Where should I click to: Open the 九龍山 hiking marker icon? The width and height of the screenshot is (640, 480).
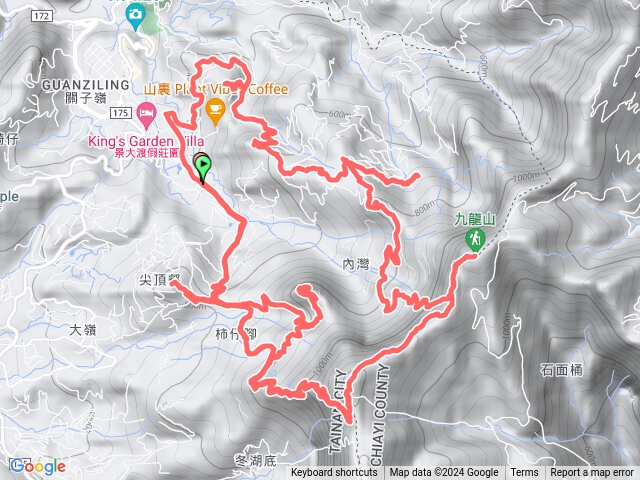point(475,240)
